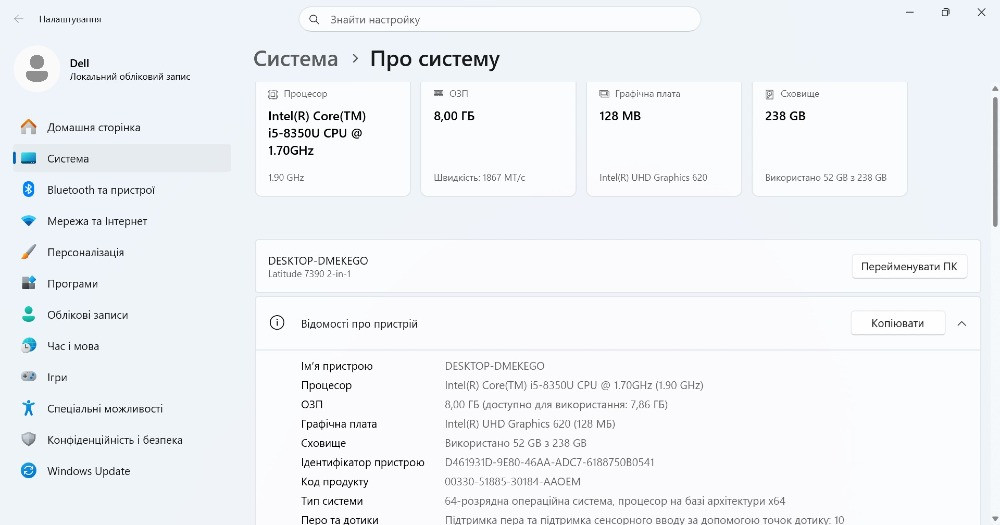
Task: Minimize the settings window
Action: tap(910, 12)
